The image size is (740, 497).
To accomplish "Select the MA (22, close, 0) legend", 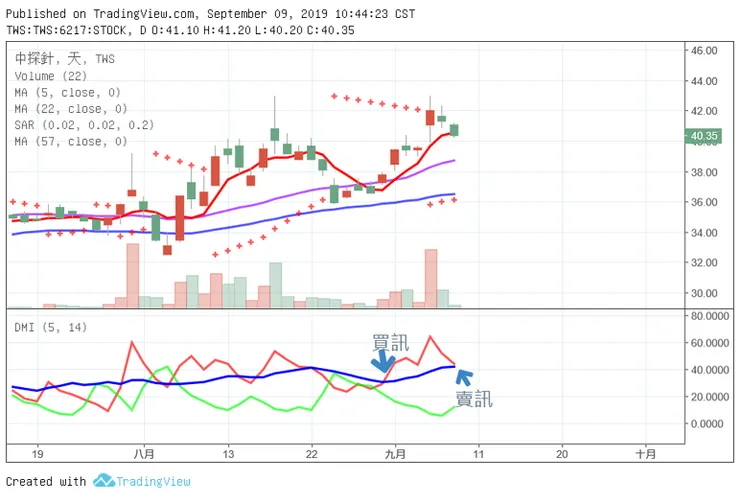I will click(x=71, y=109).
